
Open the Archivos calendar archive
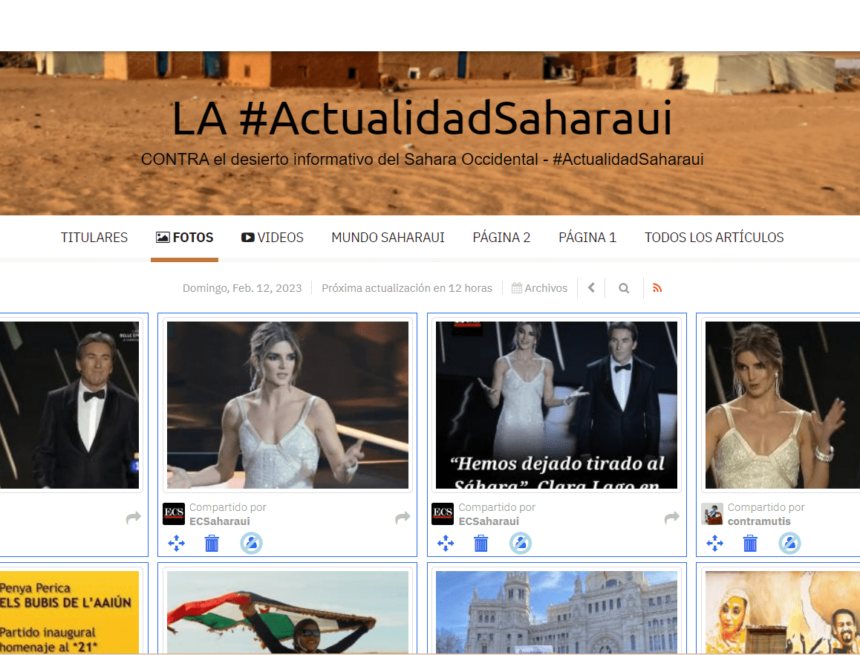(539, 288)
